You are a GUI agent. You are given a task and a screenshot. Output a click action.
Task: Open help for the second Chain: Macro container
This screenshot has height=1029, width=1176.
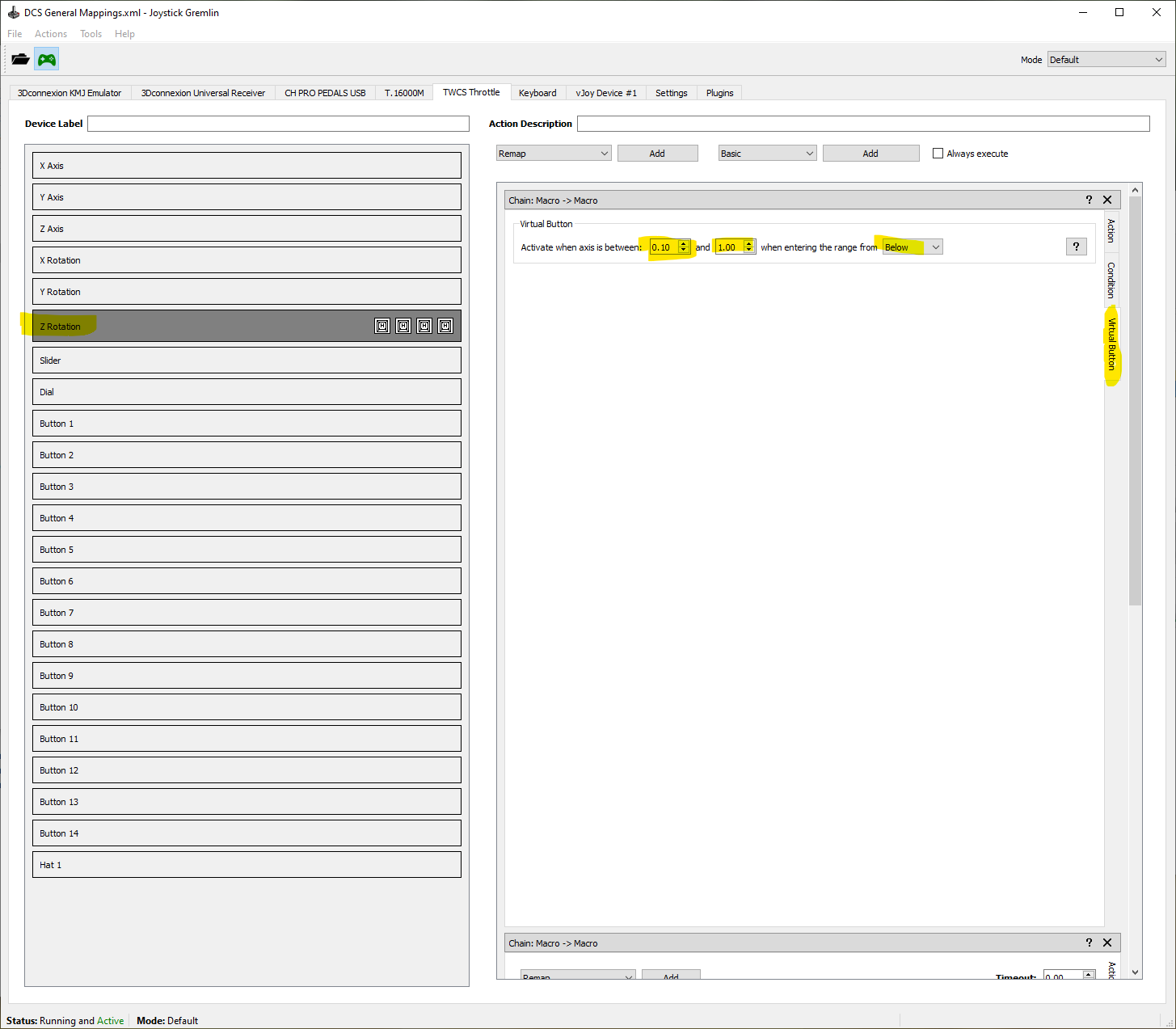(1089, 943)
